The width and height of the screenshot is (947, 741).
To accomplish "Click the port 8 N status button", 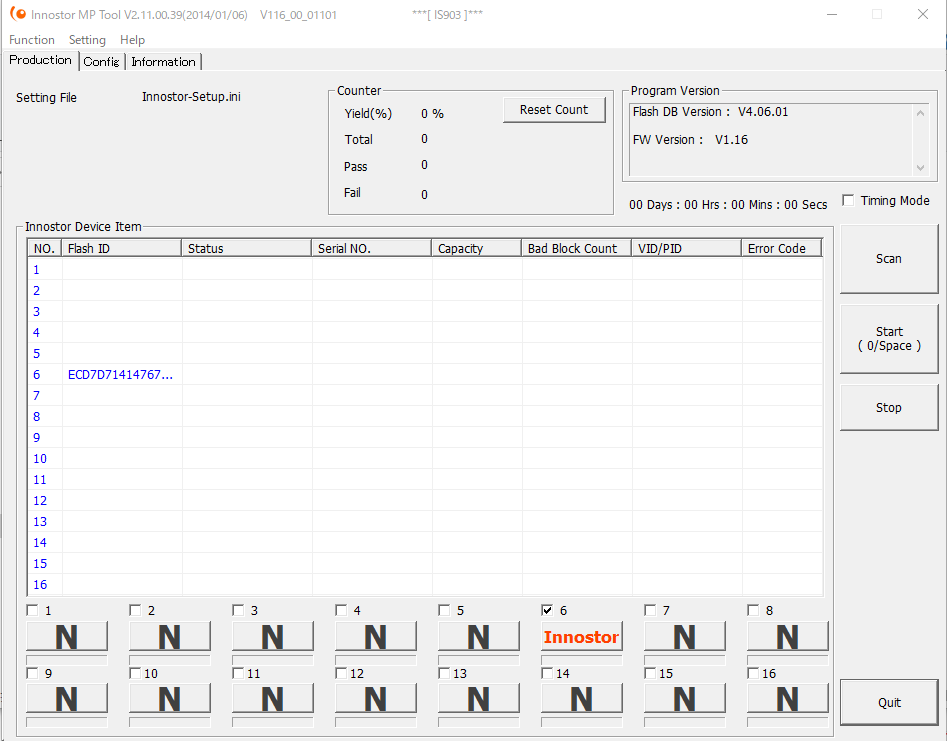I will [788, 637].
